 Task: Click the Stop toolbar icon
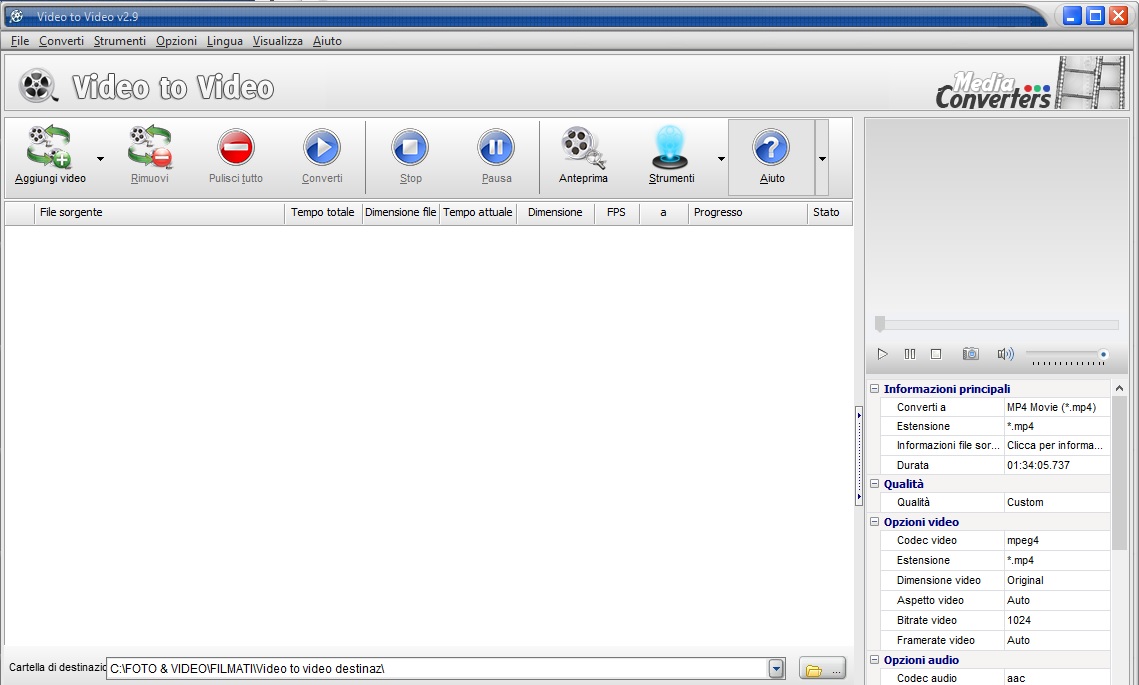coord(410,148)
